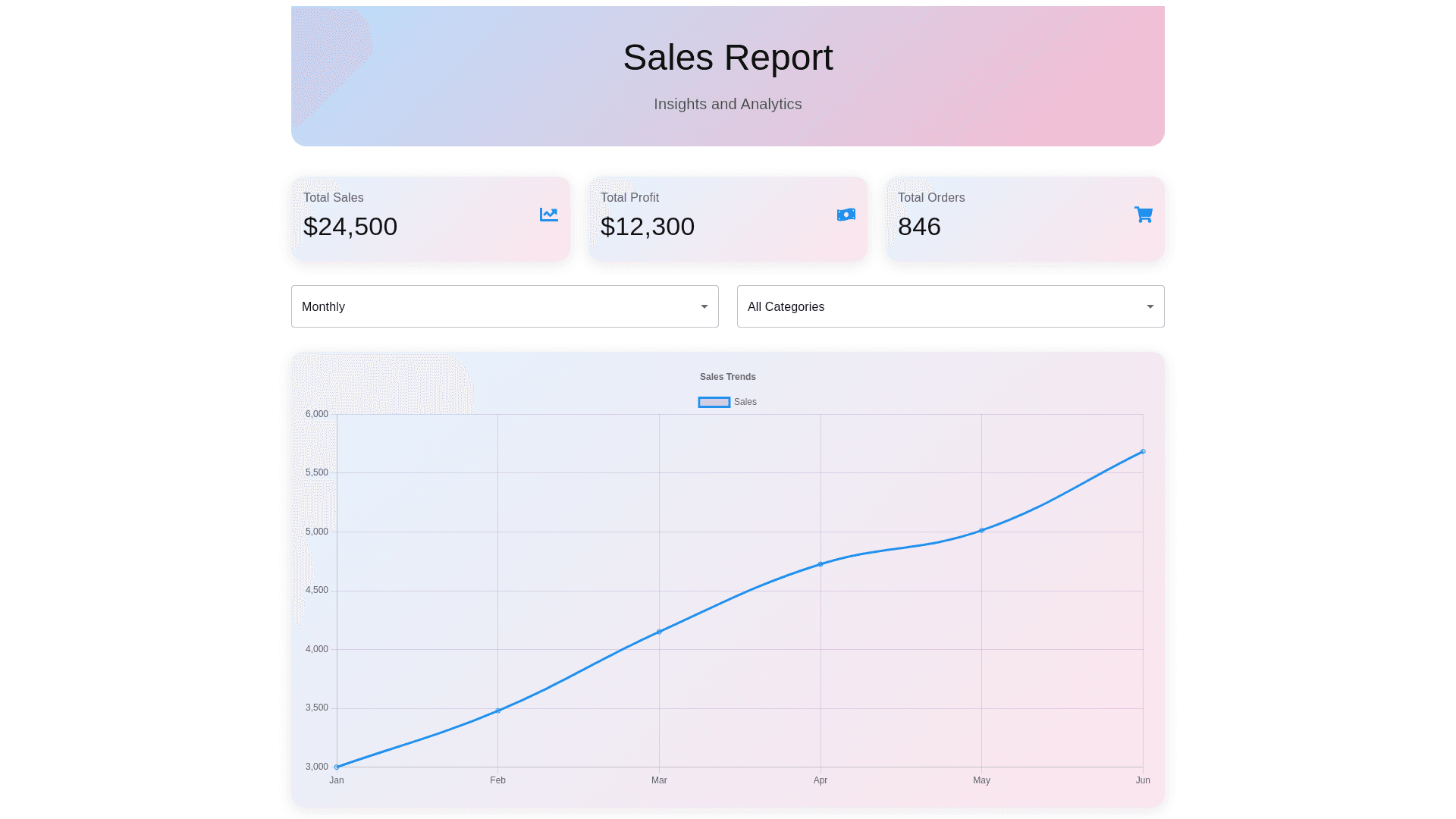Open the All Categories dropdown
This screenshot has width=1456, height=819.
[940, 306]
